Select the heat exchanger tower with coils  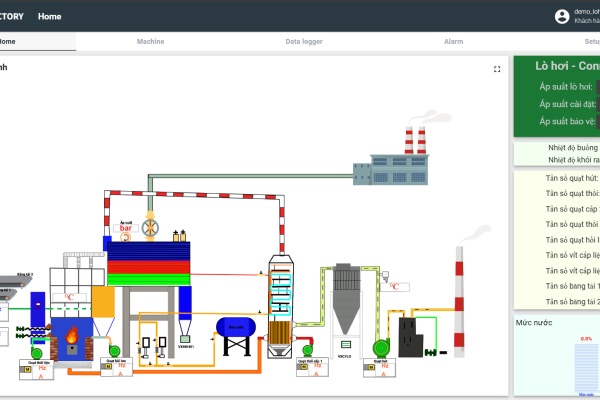(280, 298)
